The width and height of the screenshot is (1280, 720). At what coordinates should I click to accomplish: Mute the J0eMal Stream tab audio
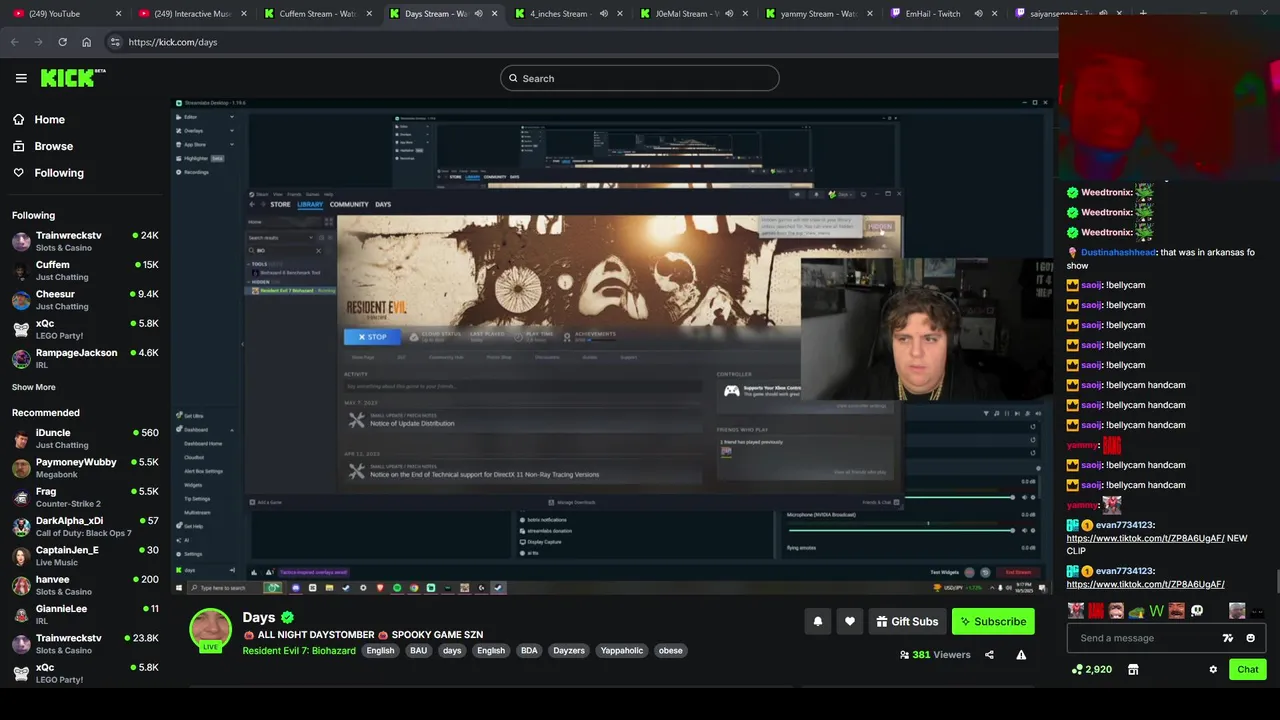coord(728,14)
